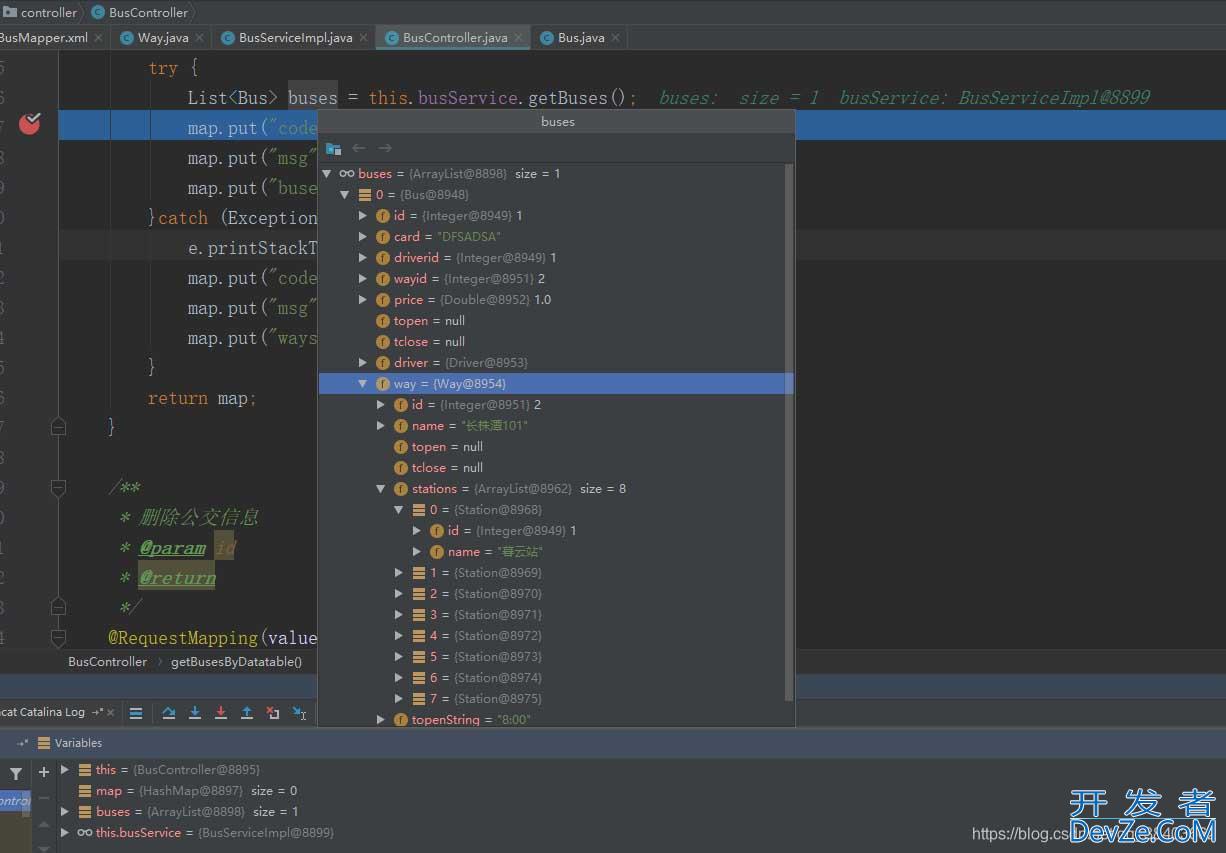Click the Step Out debugger icon
Viewport: 1226px width, 853px height.
tap(247, 713)
